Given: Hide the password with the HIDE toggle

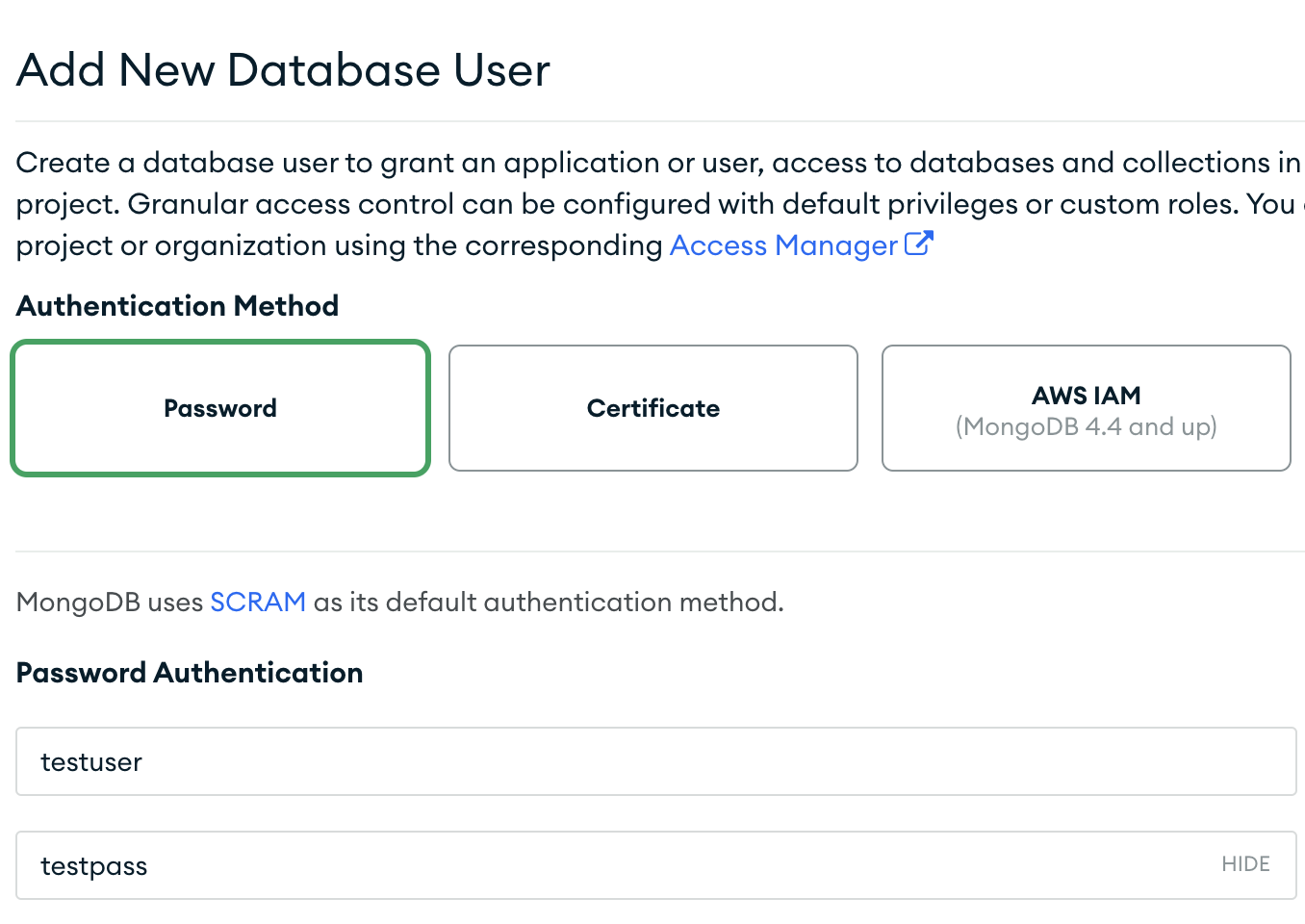Looking at the screenshot, I should [x=1245, y=864].
